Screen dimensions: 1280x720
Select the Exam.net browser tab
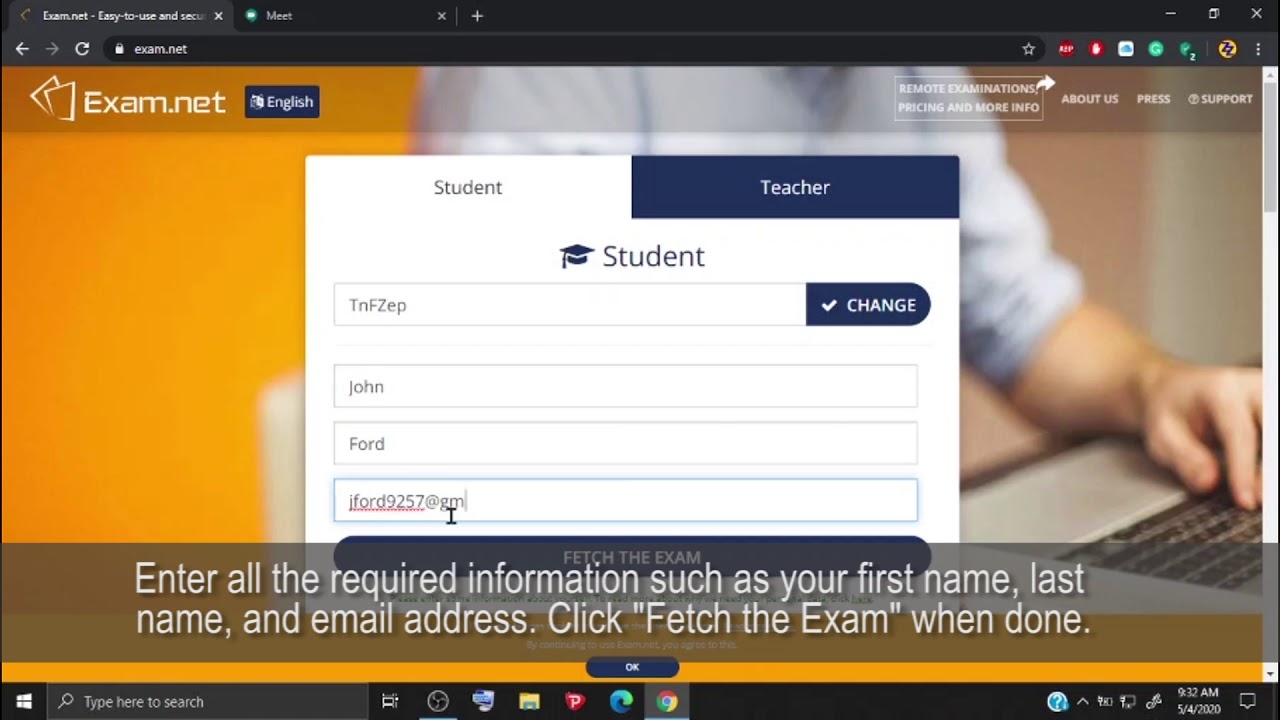pos(120,16)
